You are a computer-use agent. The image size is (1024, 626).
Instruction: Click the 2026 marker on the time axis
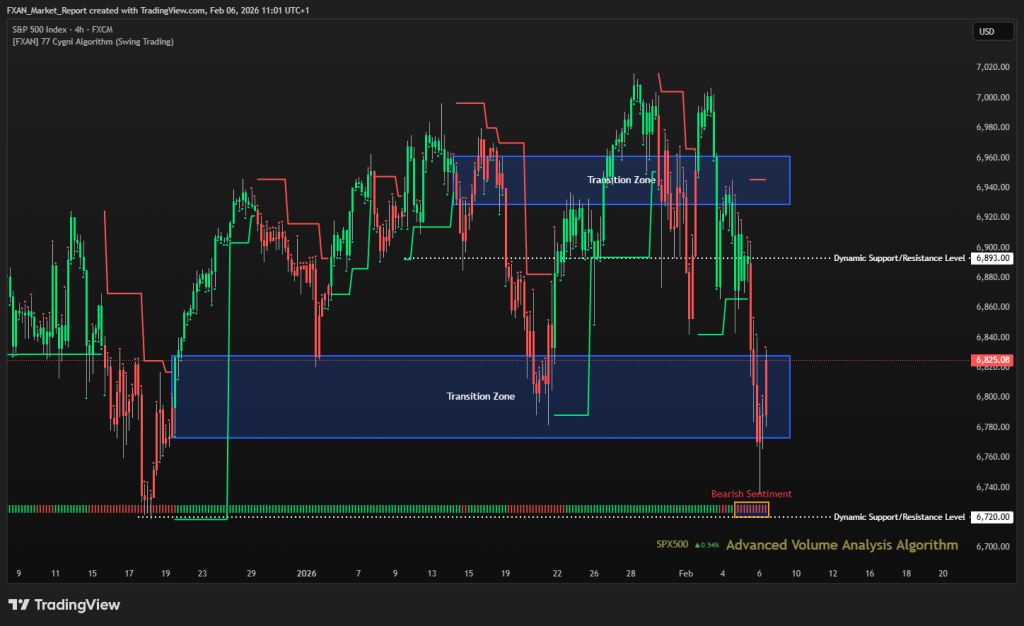[x=307, y=574]
